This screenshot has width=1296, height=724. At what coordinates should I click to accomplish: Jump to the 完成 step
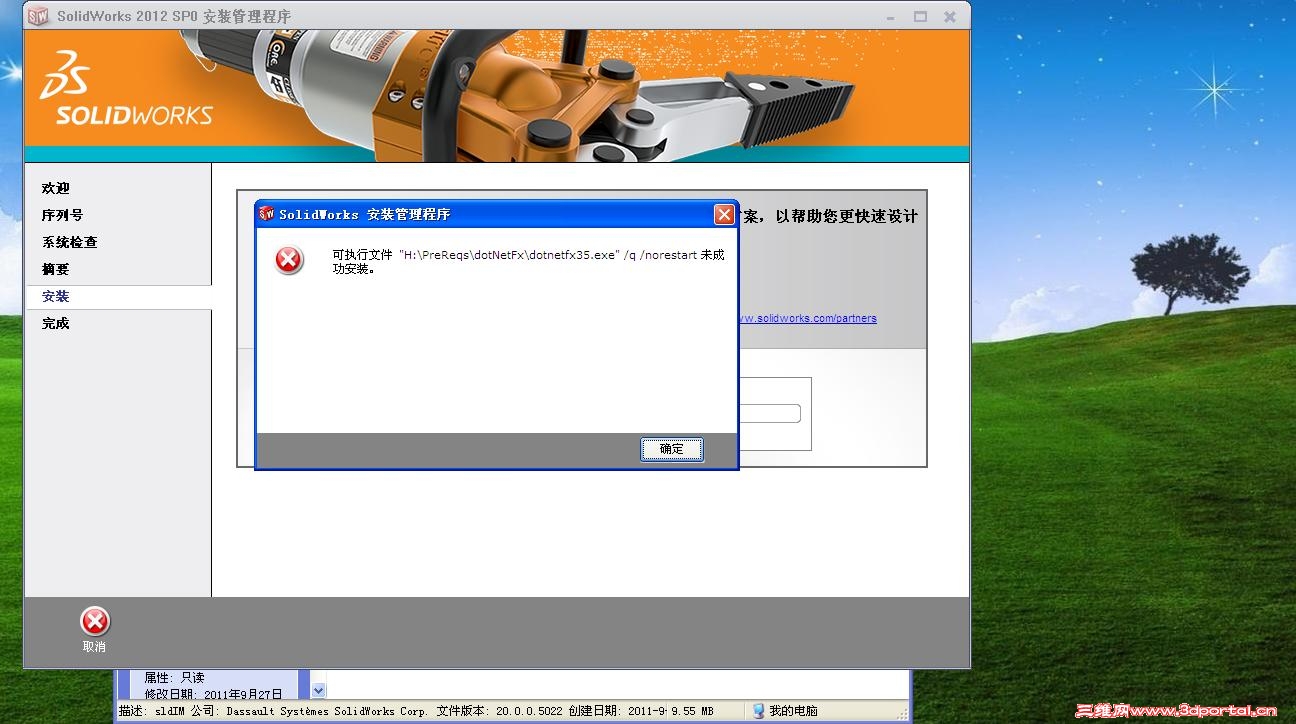tap(56, 323)
